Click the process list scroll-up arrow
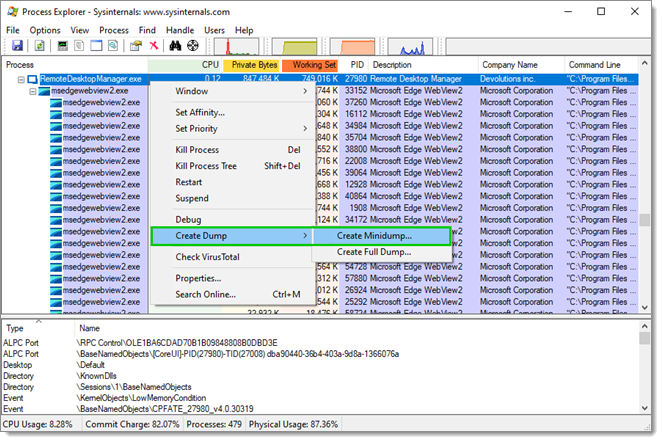 pyautogui.click(x=644, y=63)
